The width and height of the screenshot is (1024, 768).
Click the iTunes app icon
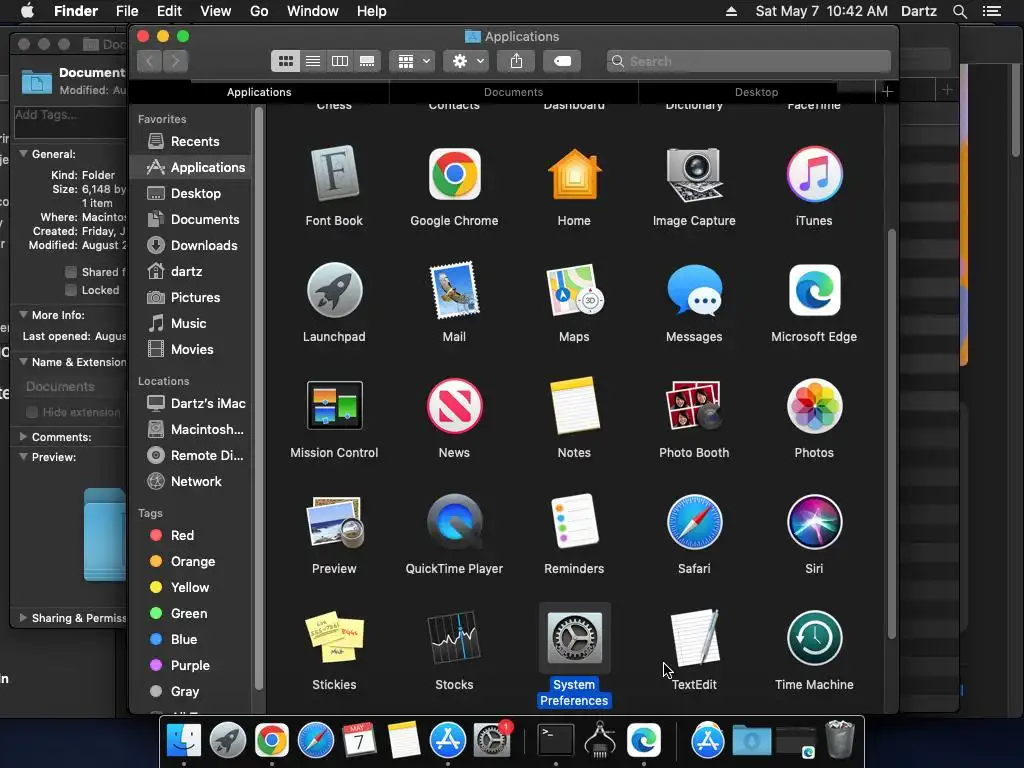coord(814,174)
